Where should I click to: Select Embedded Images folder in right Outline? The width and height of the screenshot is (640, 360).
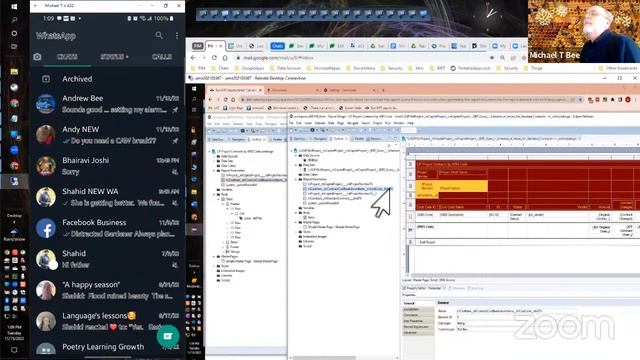(313, 237)
